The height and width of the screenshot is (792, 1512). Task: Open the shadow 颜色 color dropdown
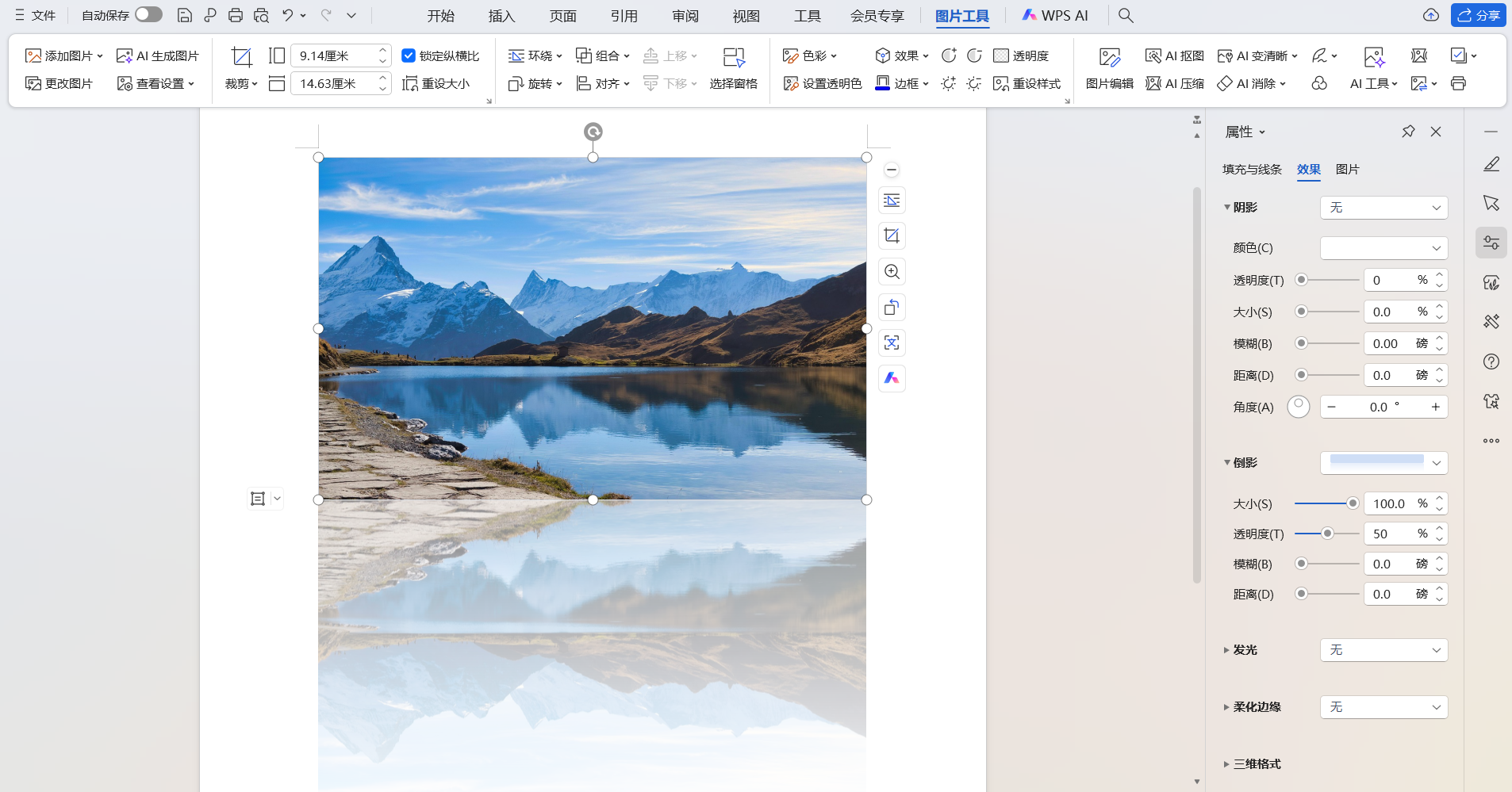click(1383, 248)
